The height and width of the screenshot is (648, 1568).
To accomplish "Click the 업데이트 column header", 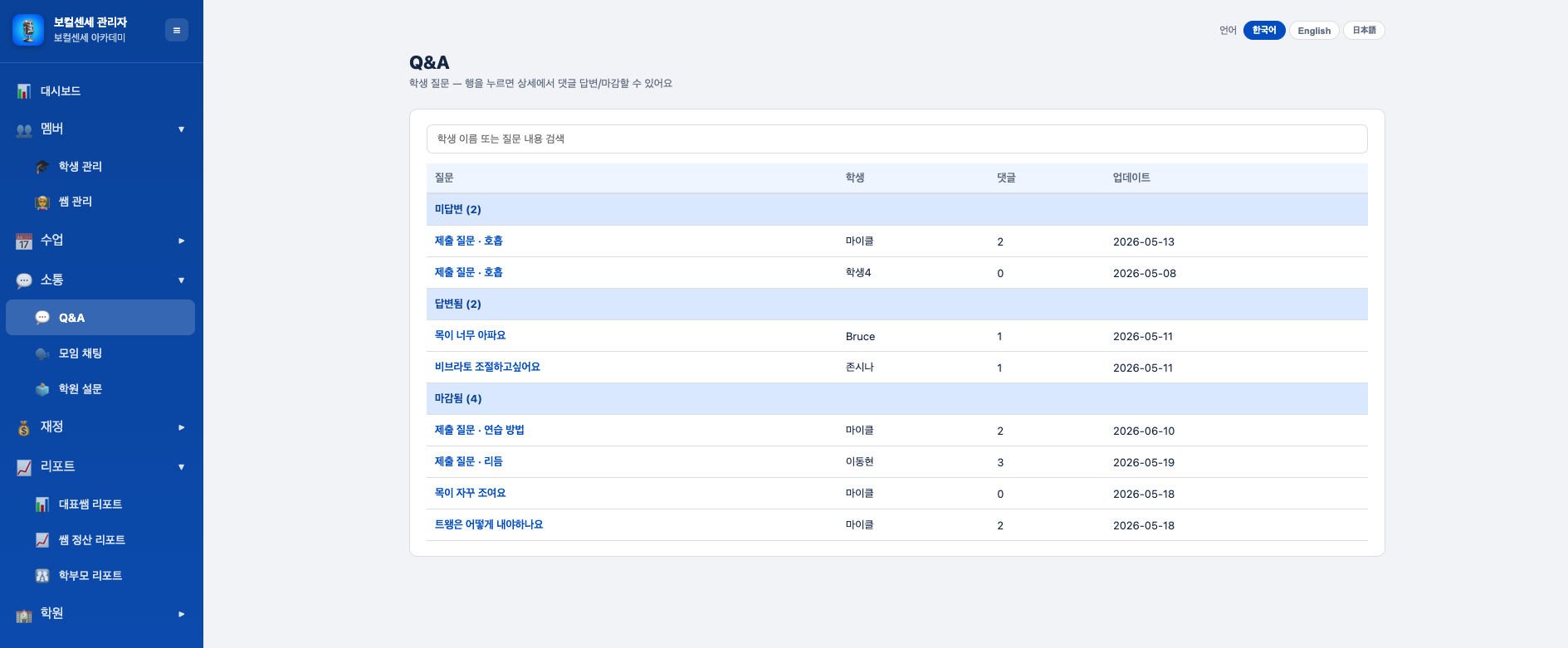I will tap(1131, 178).
